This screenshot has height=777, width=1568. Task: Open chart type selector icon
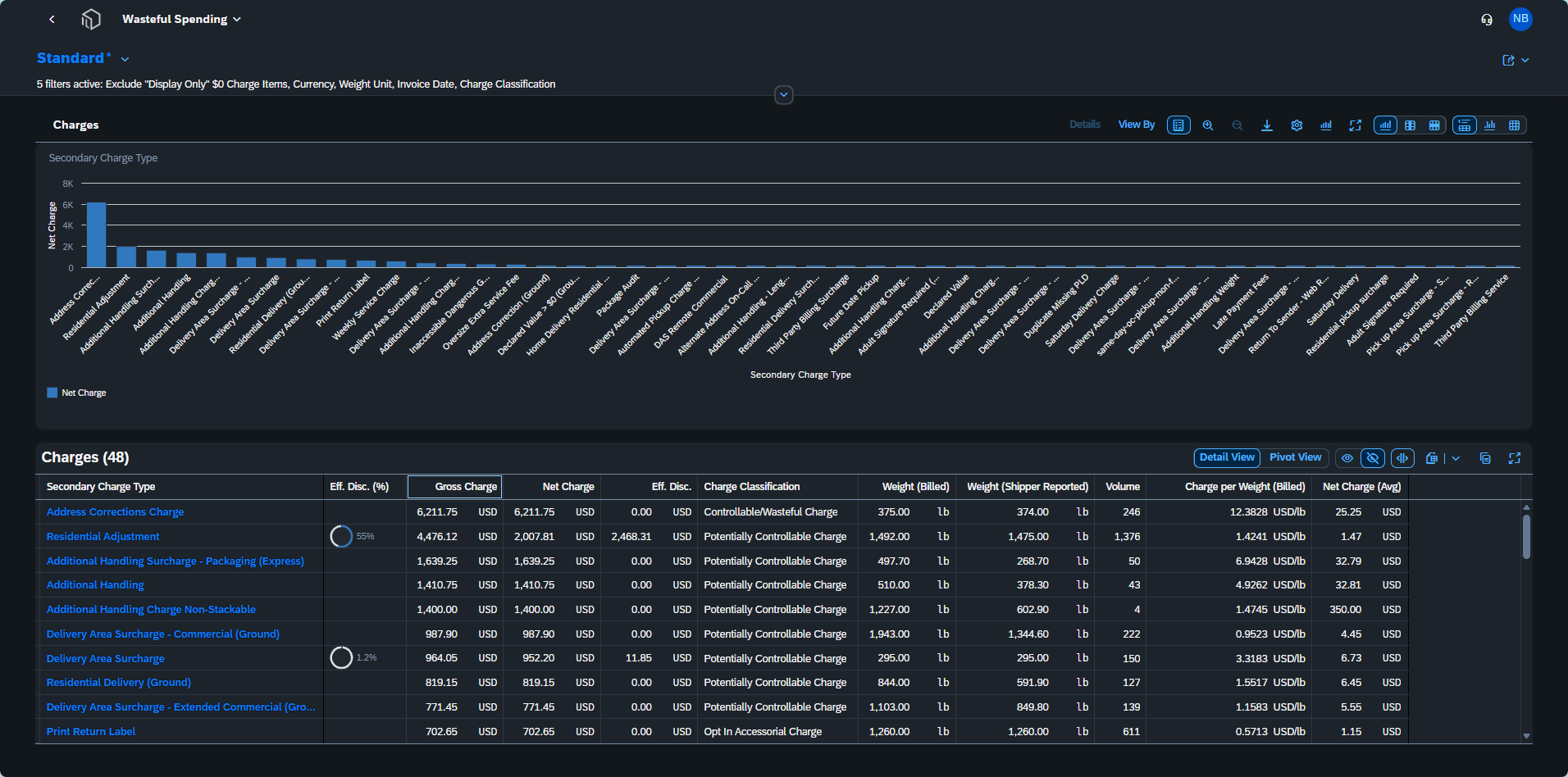point(1326,125)
